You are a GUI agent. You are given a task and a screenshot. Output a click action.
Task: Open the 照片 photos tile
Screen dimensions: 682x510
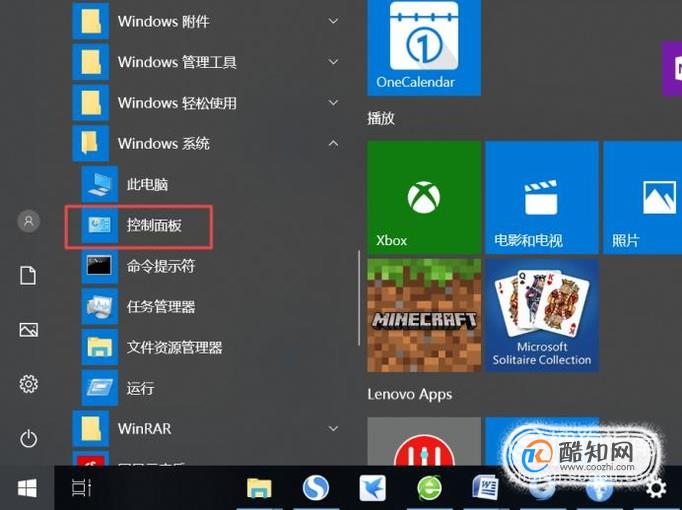[x=642, y=197]
